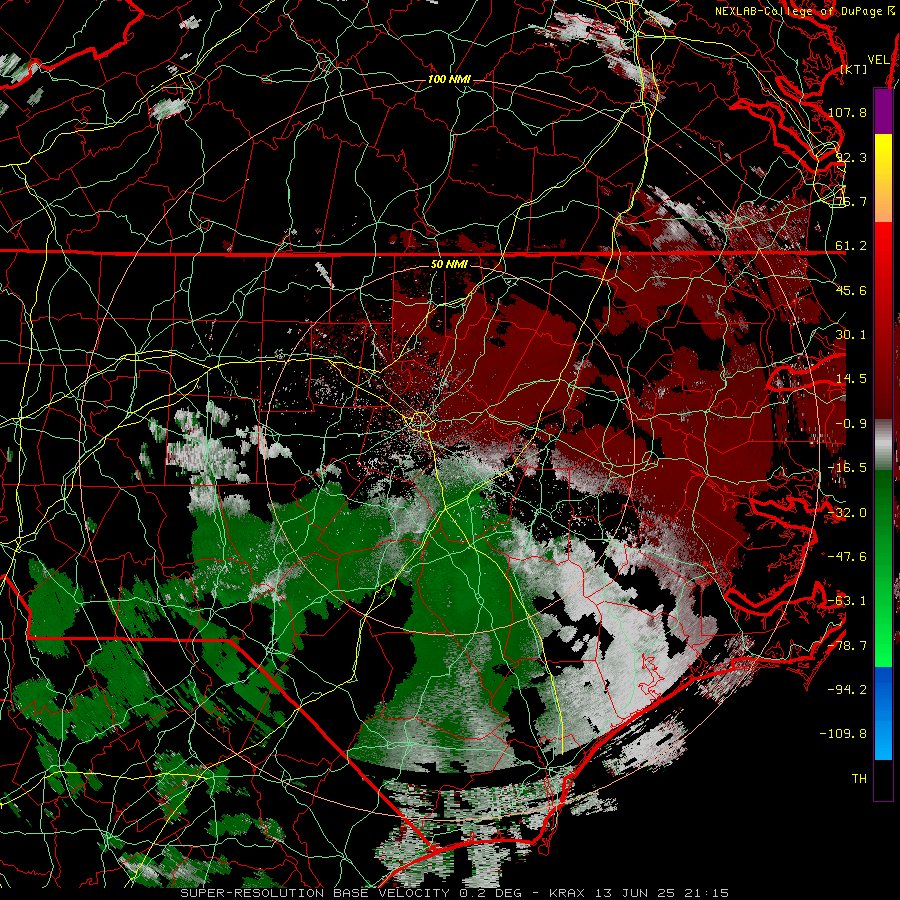Click the Super-Resolution Base Velocity caption

coord(455,893)
